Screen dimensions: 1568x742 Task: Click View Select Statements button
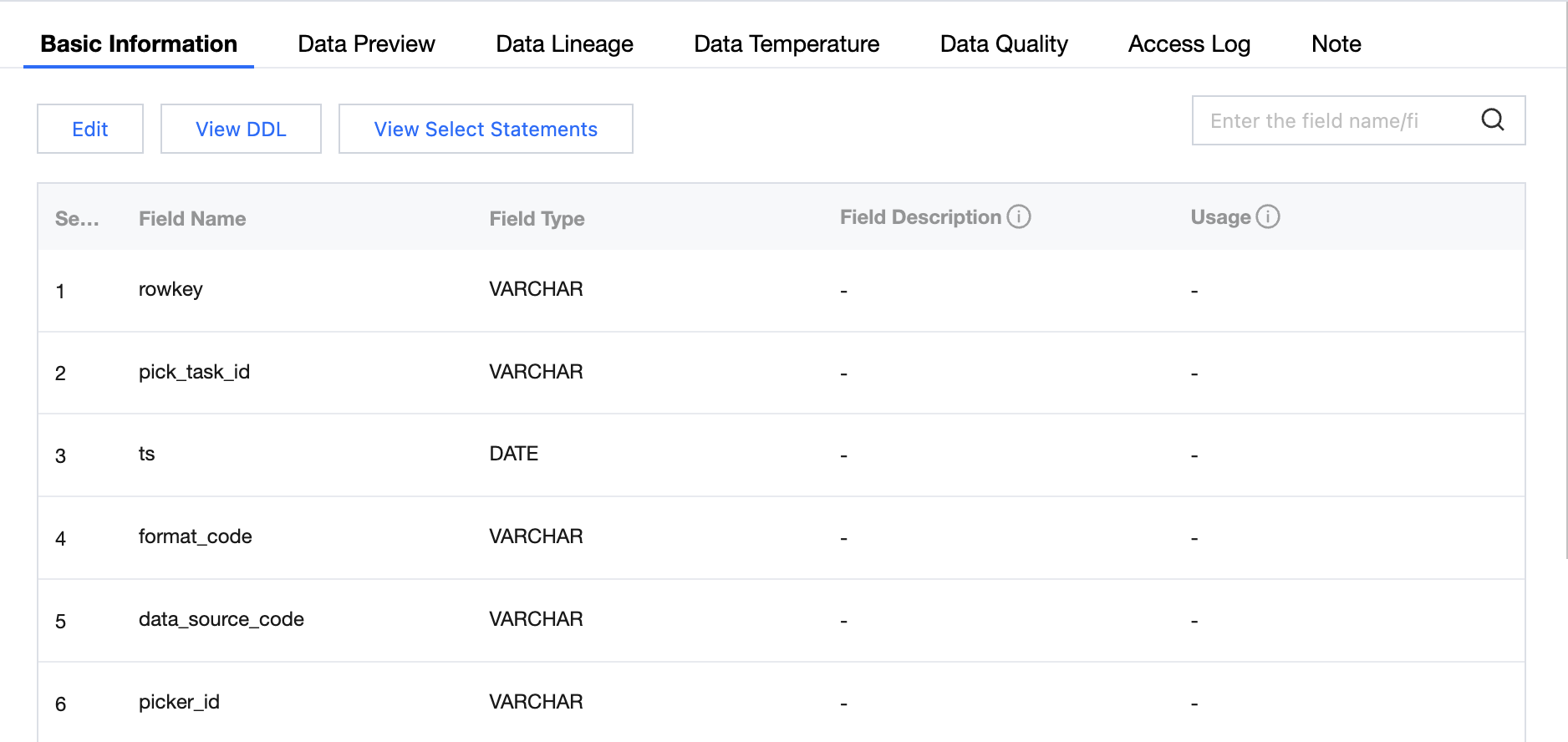click(485, 130)
